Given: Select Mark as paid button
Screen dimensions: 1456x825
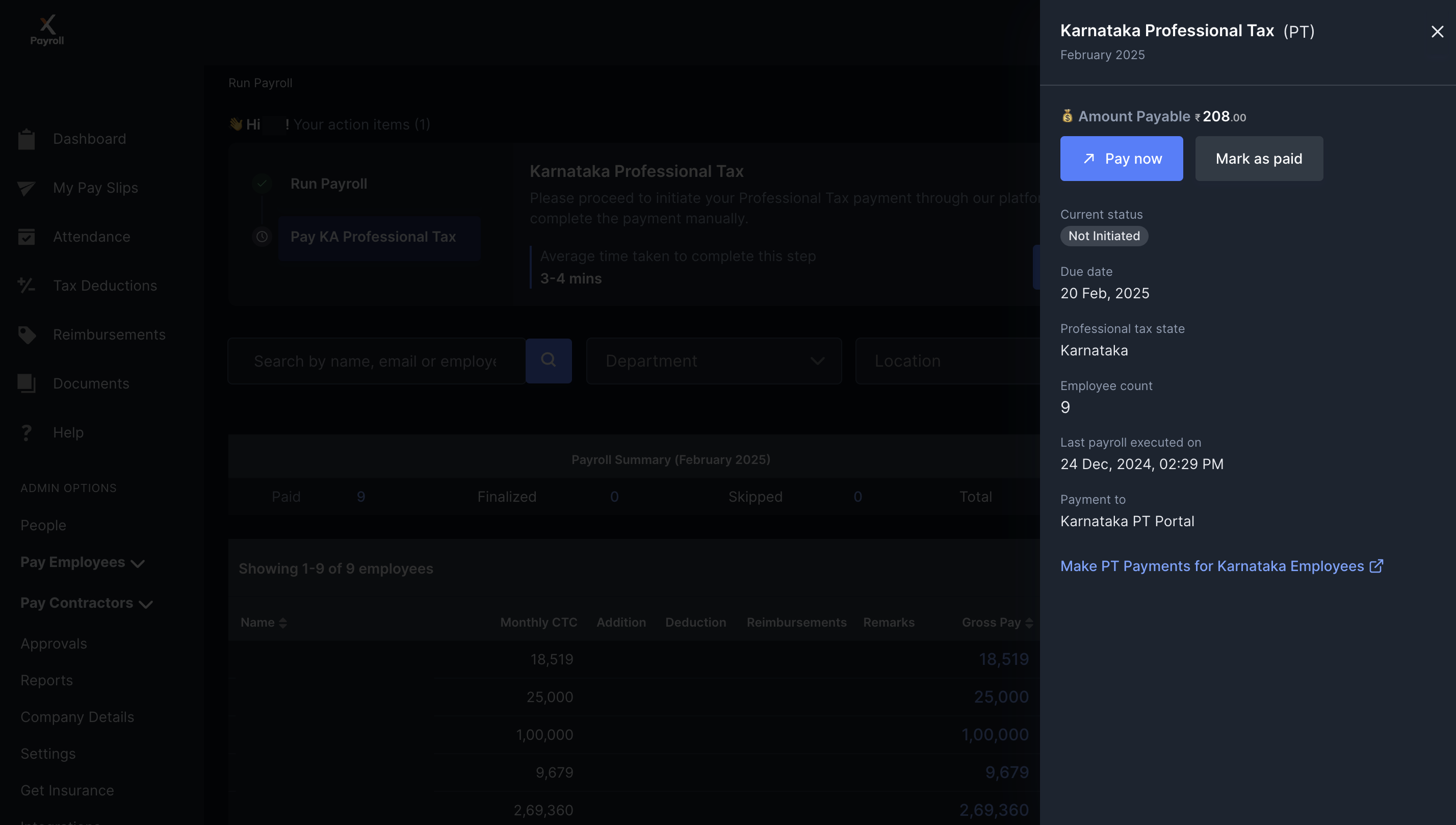Looking at the screenshot, I should tap(1259, 158).
